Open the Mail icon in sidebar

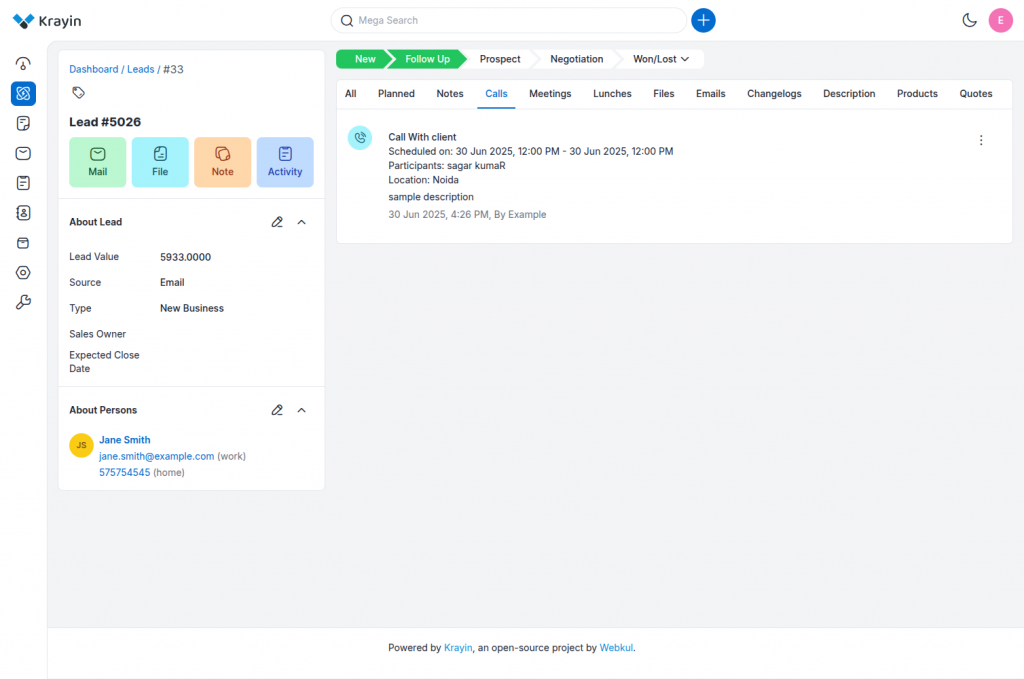coord(23,153)
